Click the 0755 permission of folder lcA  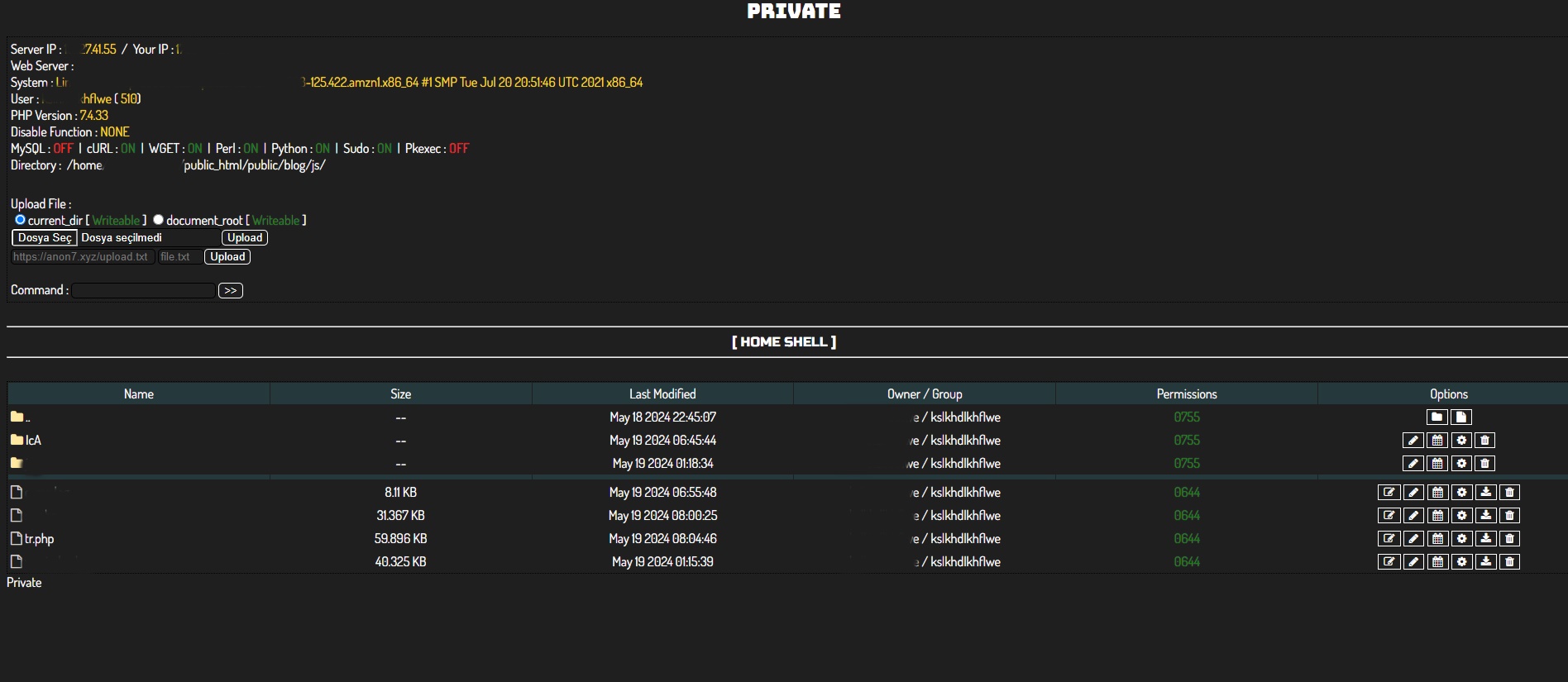click(x=1187, y=441)
